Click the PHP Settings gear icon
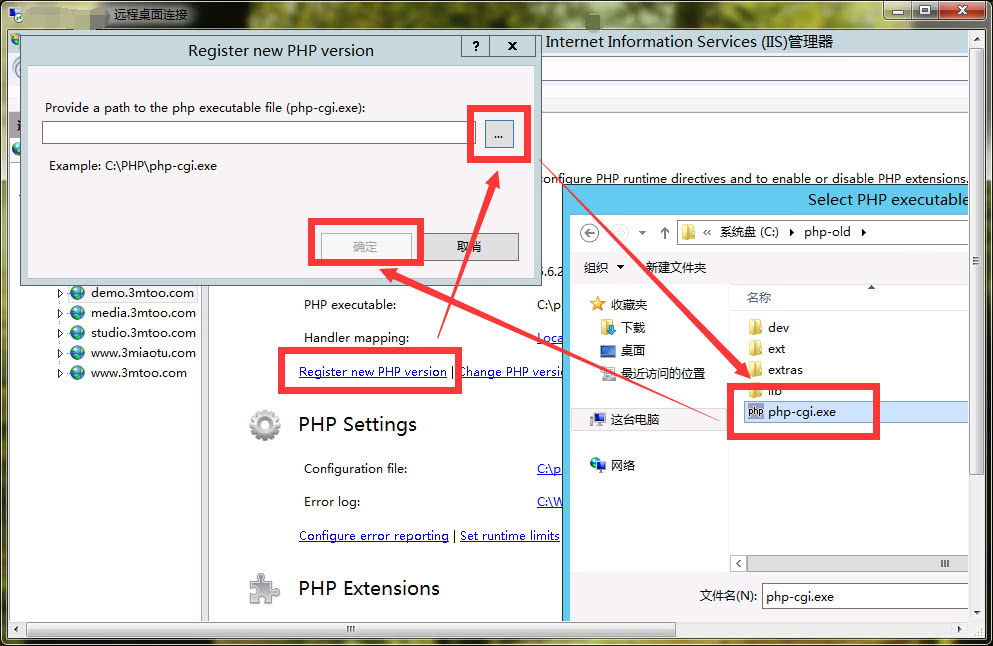The width and height of the screenshot is (993, 646). click(264, 424)
